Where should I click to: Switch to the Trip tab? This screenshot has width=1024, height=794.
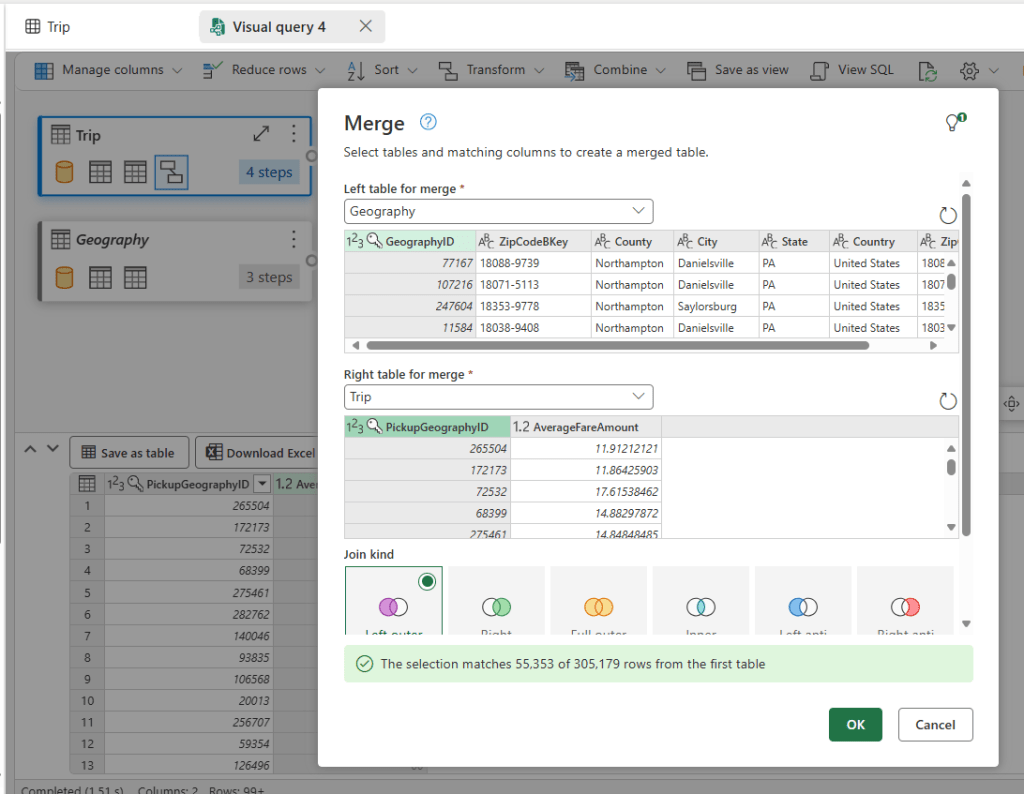[48, 27]
